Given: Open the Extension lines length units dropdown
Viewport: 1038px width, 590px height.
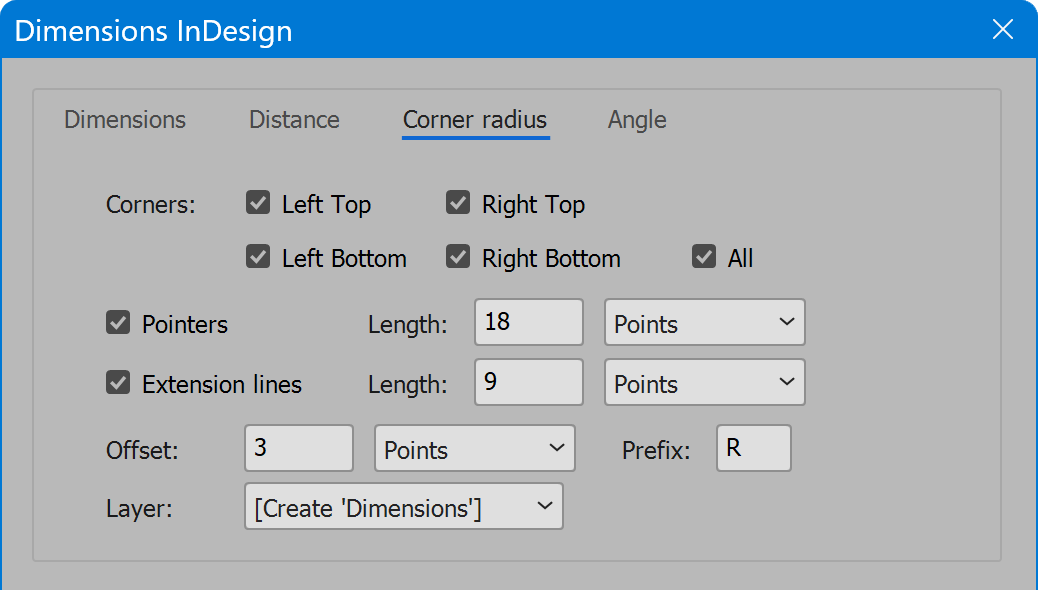Looking at the screenshot, I should 704,382.
